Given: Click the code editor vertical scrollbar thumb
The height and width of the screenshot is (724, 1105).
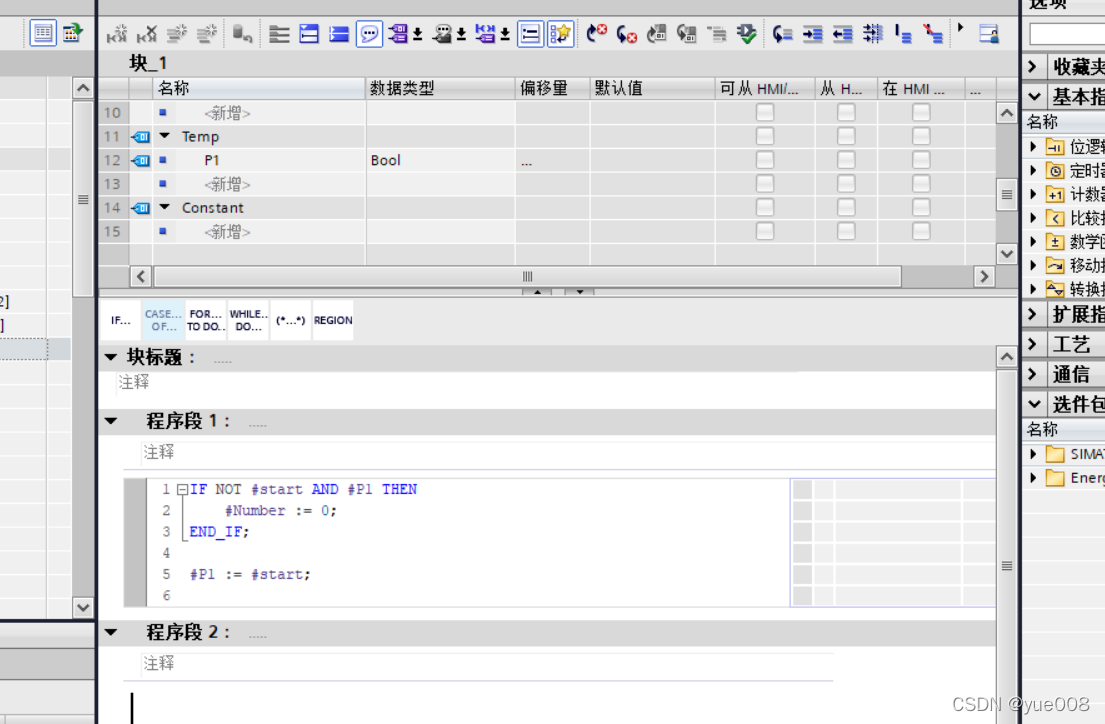Looking at the screenshot, I should [1006, 565].
